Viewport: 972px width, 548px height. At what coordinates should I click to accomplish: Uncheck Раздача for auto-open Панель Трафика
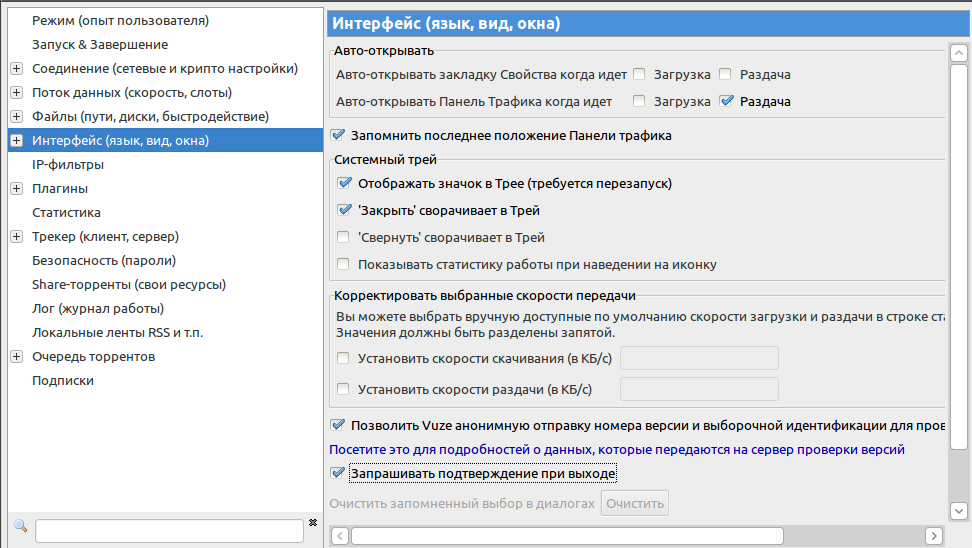tap(727, 101)
